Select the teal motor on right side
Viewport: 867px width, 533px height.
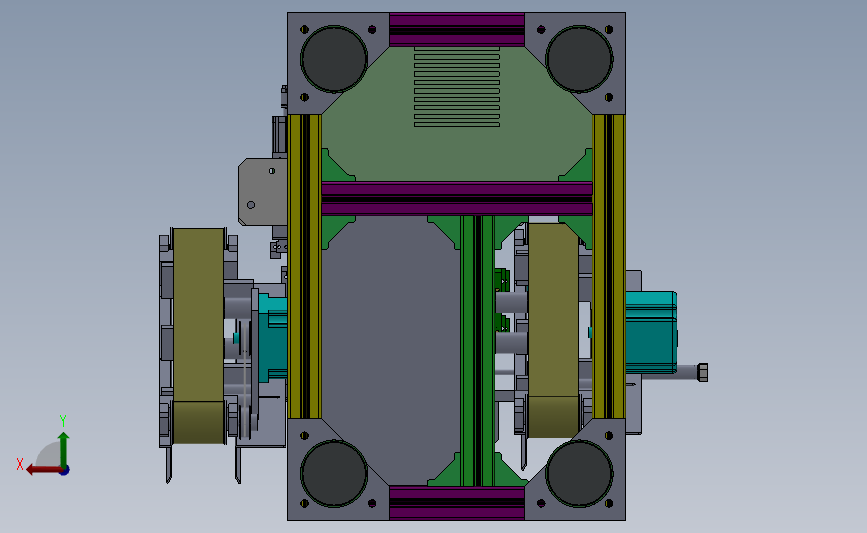651,332
